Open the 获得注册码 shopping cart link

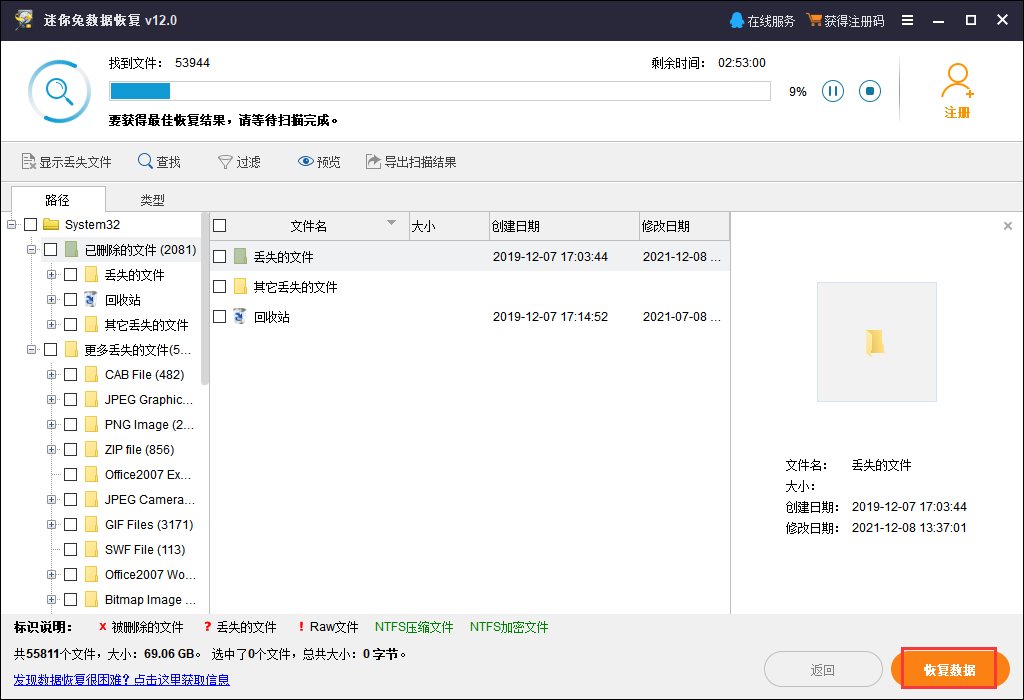pyautogui.click(x=845, y=20)
